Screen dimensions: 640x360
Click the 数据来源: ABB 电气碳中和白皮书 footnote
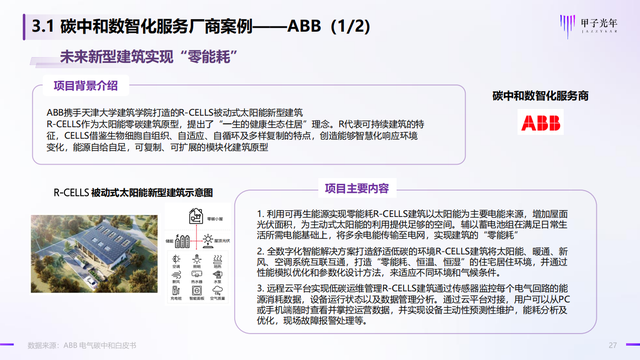pyautogui.click(x=82, y=345)
